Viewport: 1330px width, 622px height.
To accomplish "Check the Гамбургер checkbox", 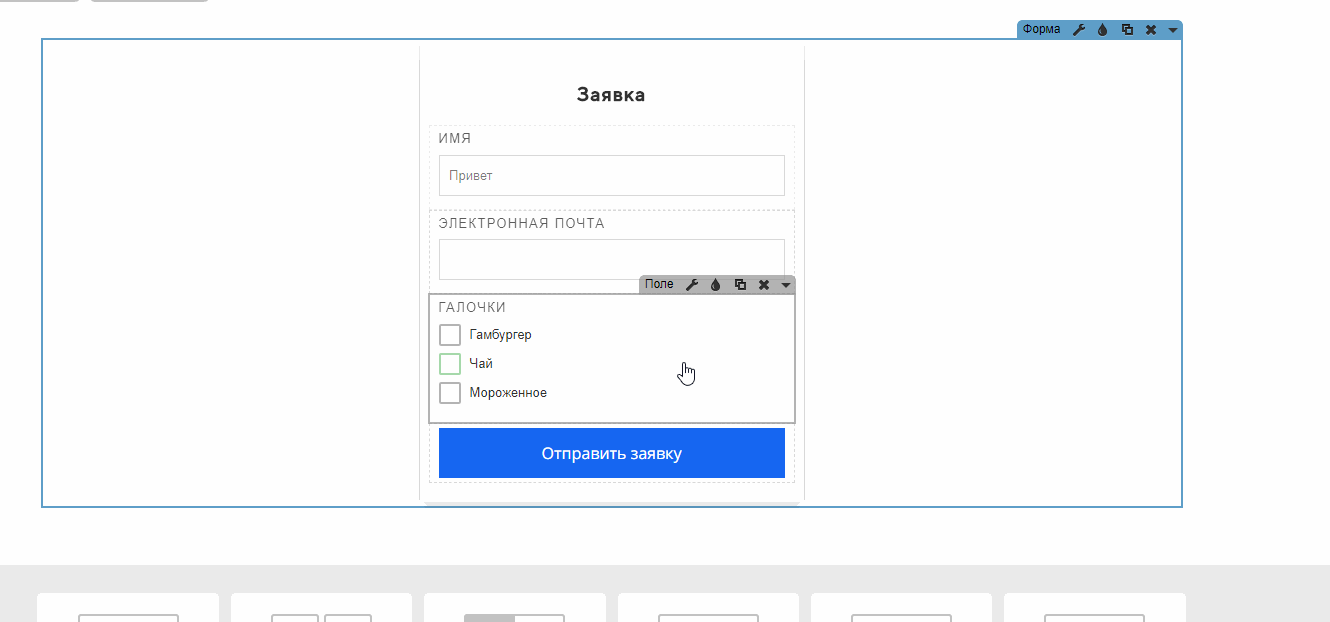I will [450, 335].
